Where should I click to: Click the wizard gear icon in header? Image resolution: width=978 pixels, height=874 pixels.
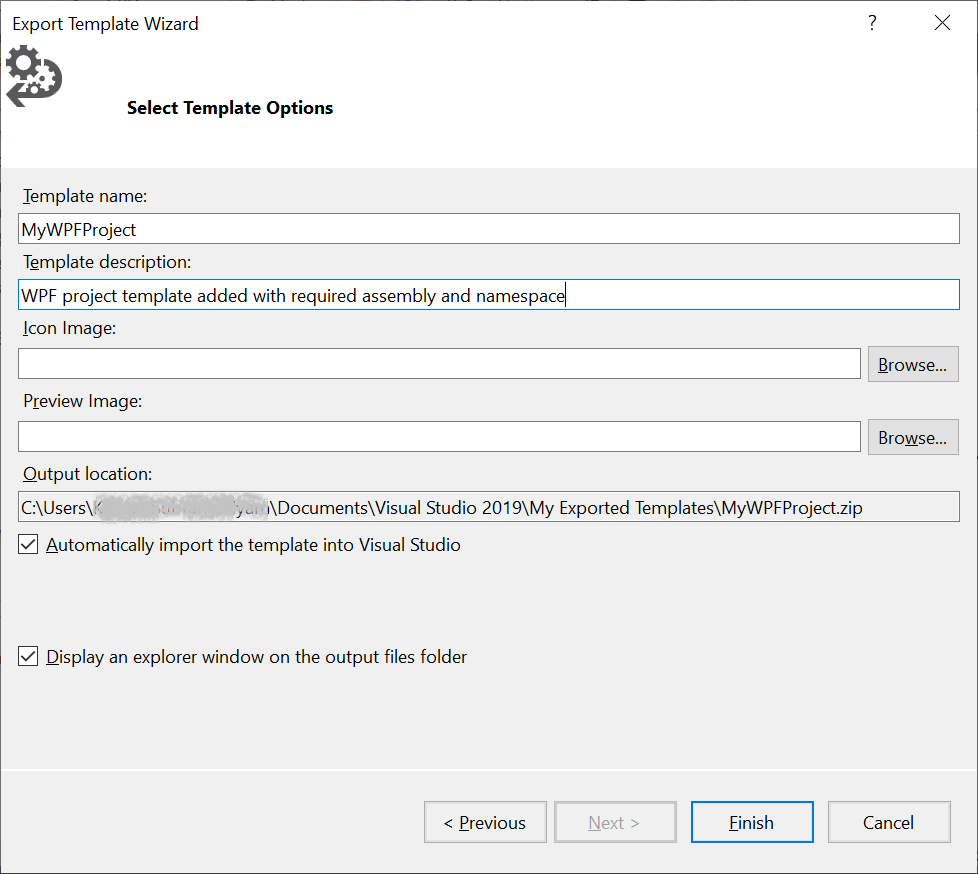(33, 76)
